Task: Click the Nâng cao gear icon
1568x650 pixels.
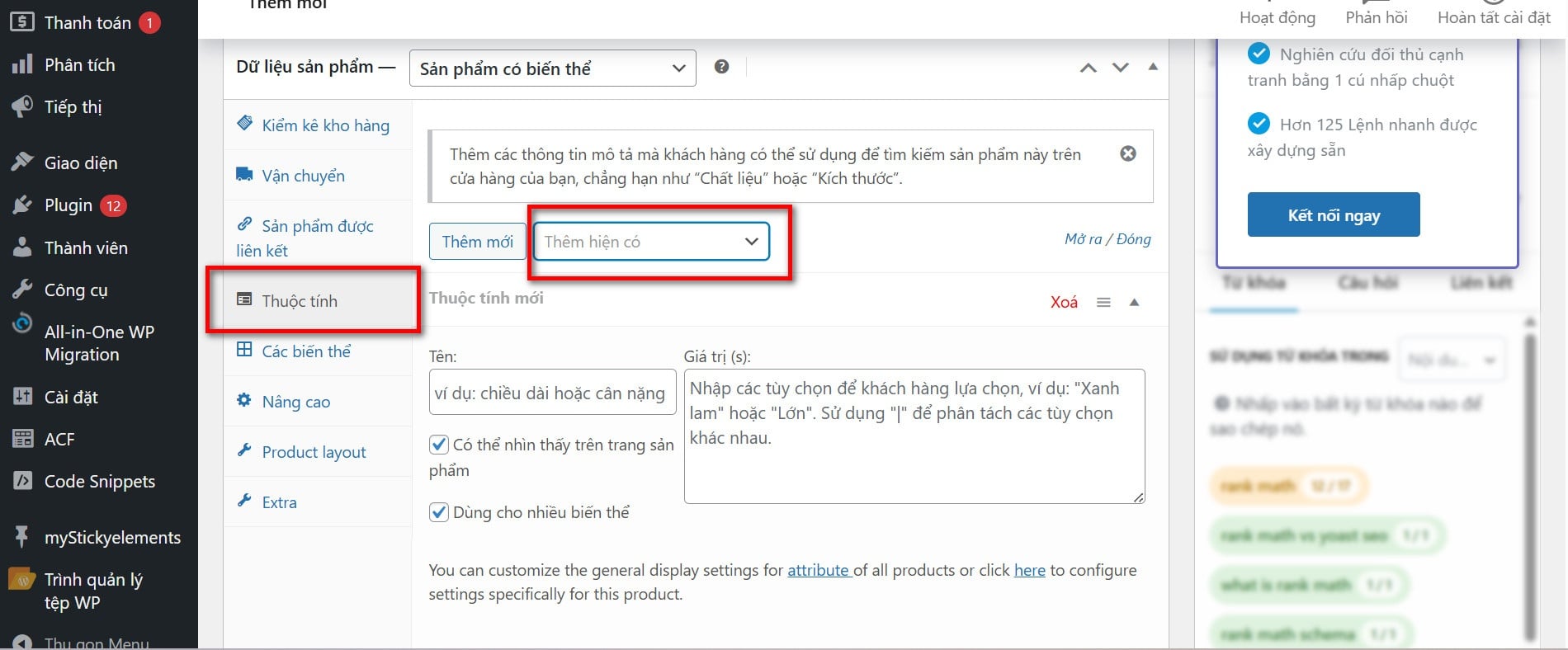Action: point(244,400)
